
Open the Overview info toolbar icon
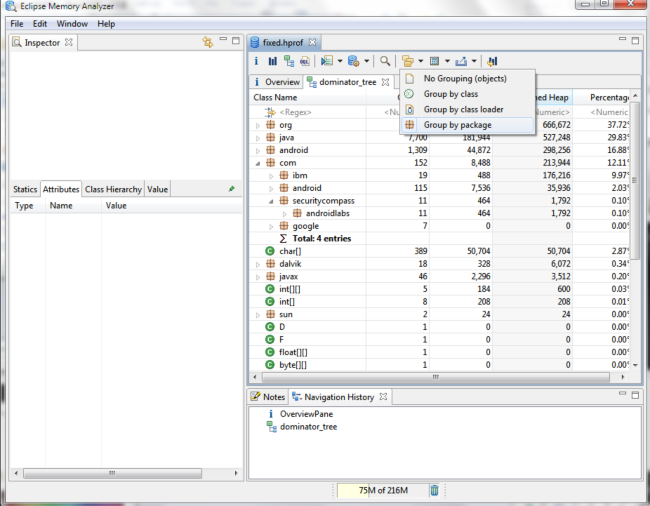[x=256, y=61]
